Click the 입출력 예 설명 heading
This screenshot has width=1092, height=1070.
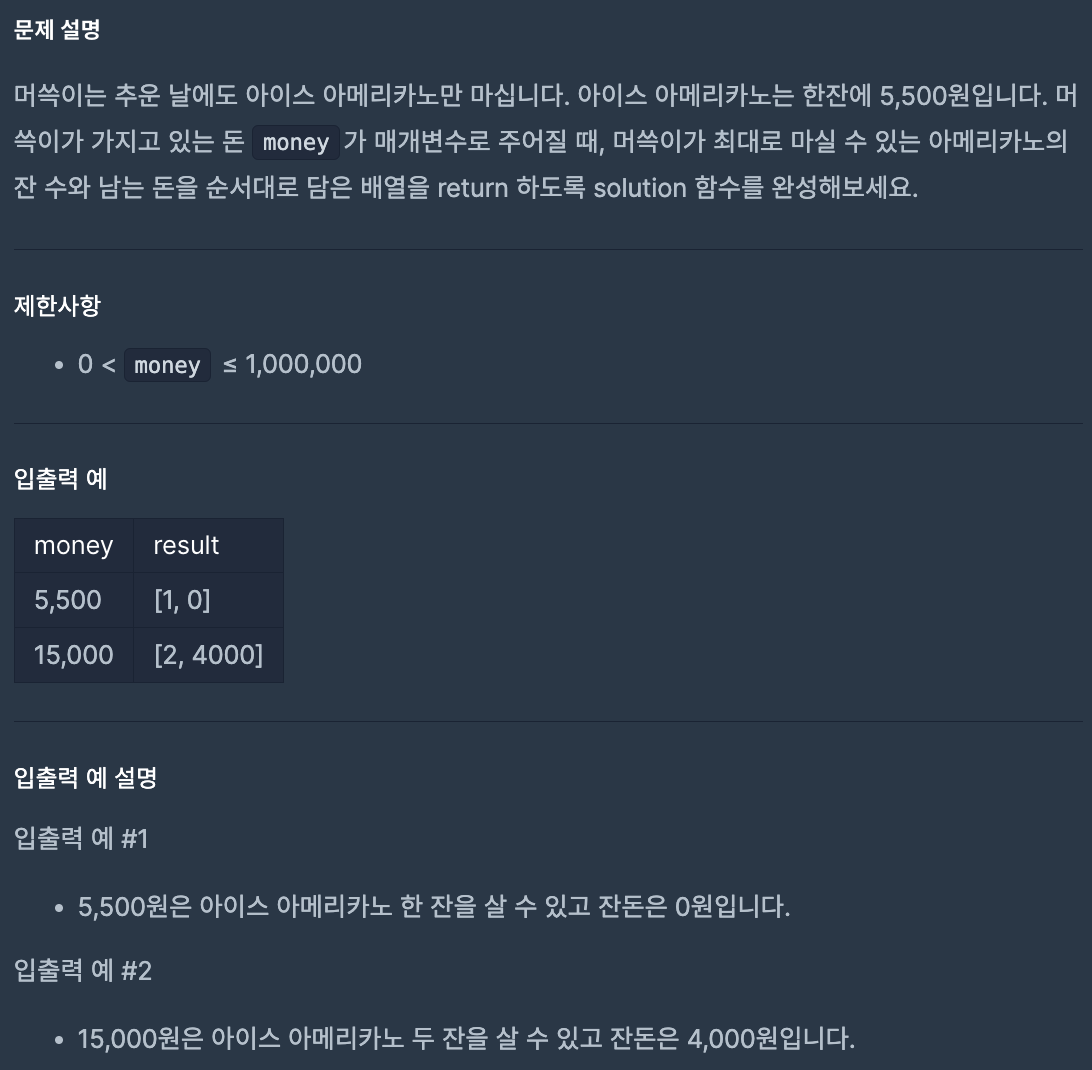(x=86, y=777)
